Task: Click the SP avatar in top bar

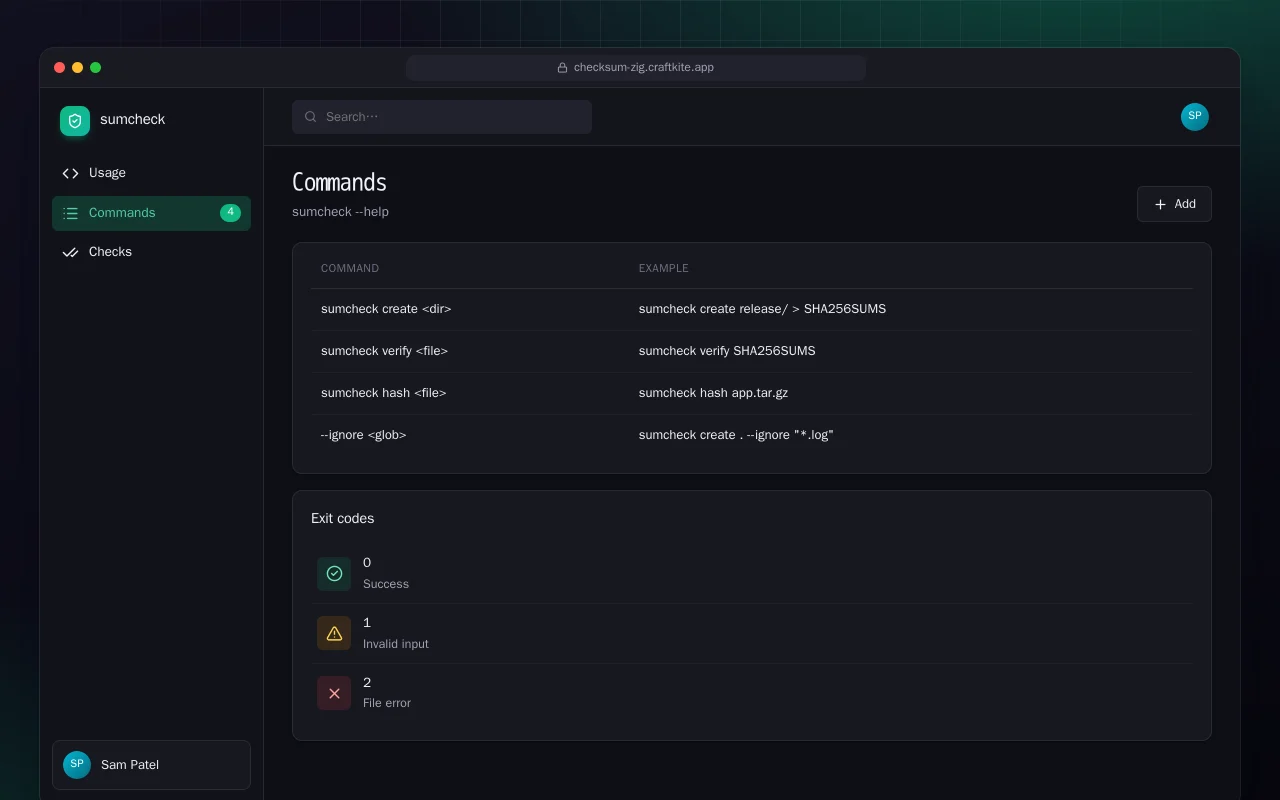Action: (1195, 117)
